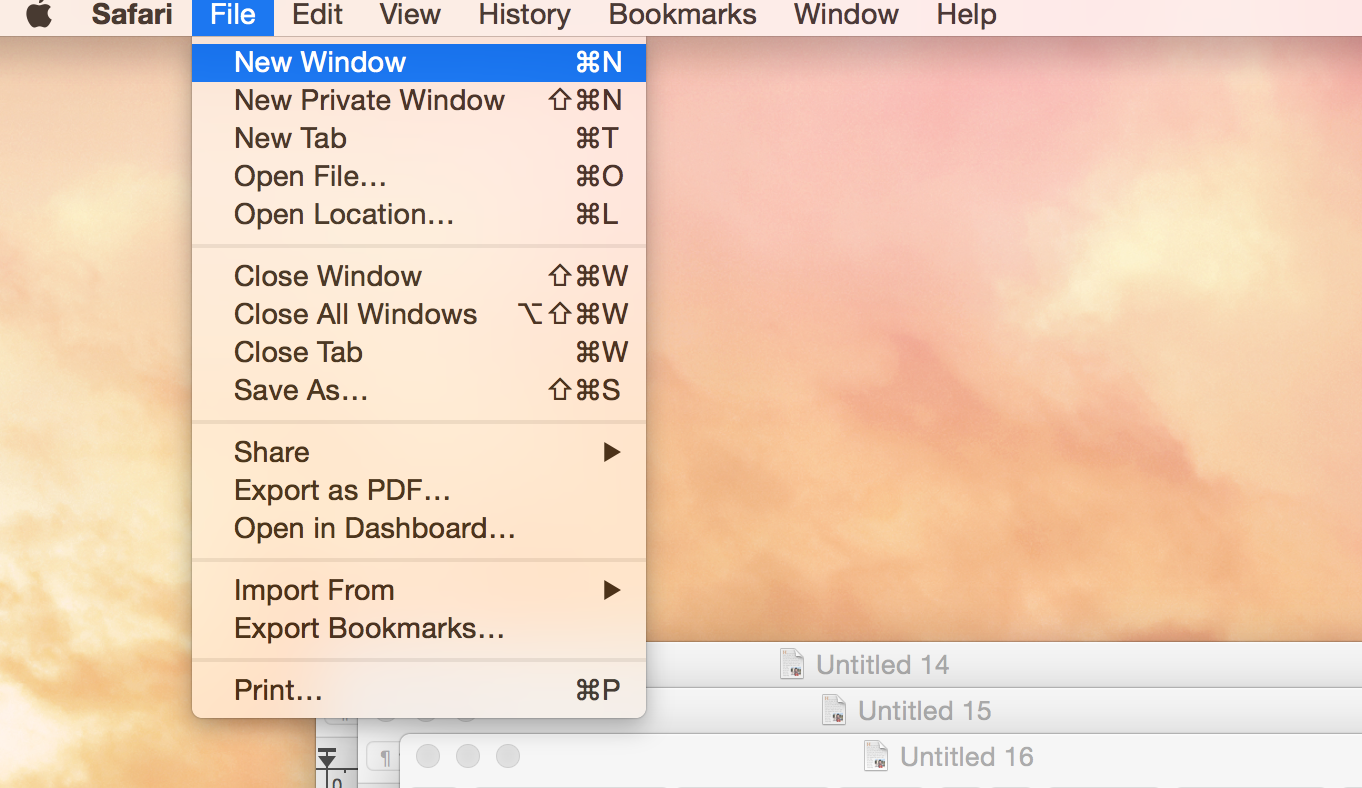Image resolution: width=1362 pixels, height=788 pixels.
Task: Select Close All Windows
Action: [419, 314]
